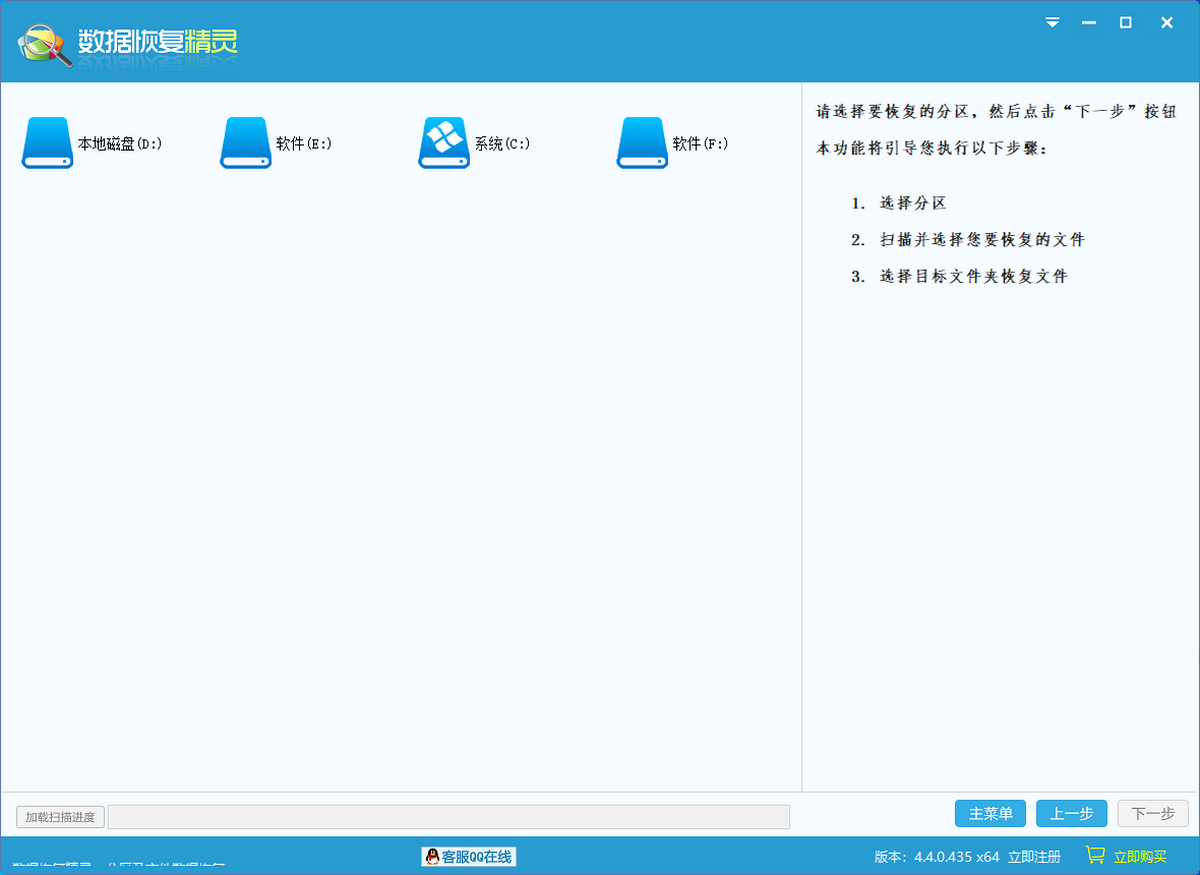This screenshot has width=1200, height=875.
Task: Click the scan progress bar field
Action: point(448,817)
